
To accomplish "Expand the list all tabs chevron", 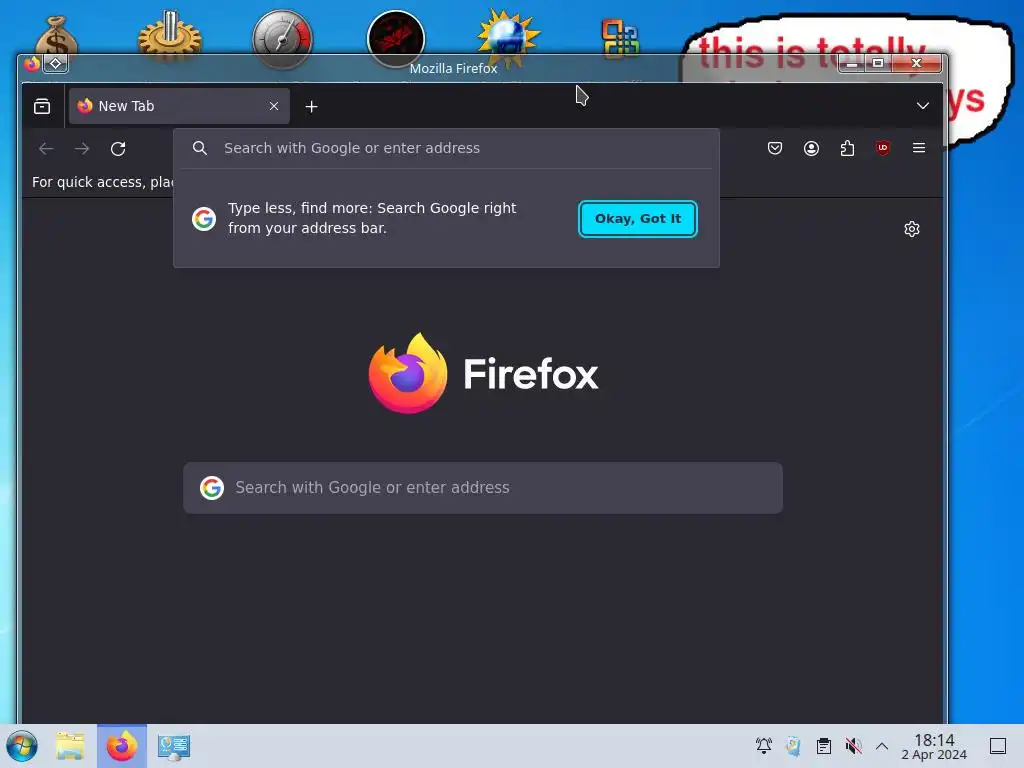I will pyautogui.click(x=922, y=106).
